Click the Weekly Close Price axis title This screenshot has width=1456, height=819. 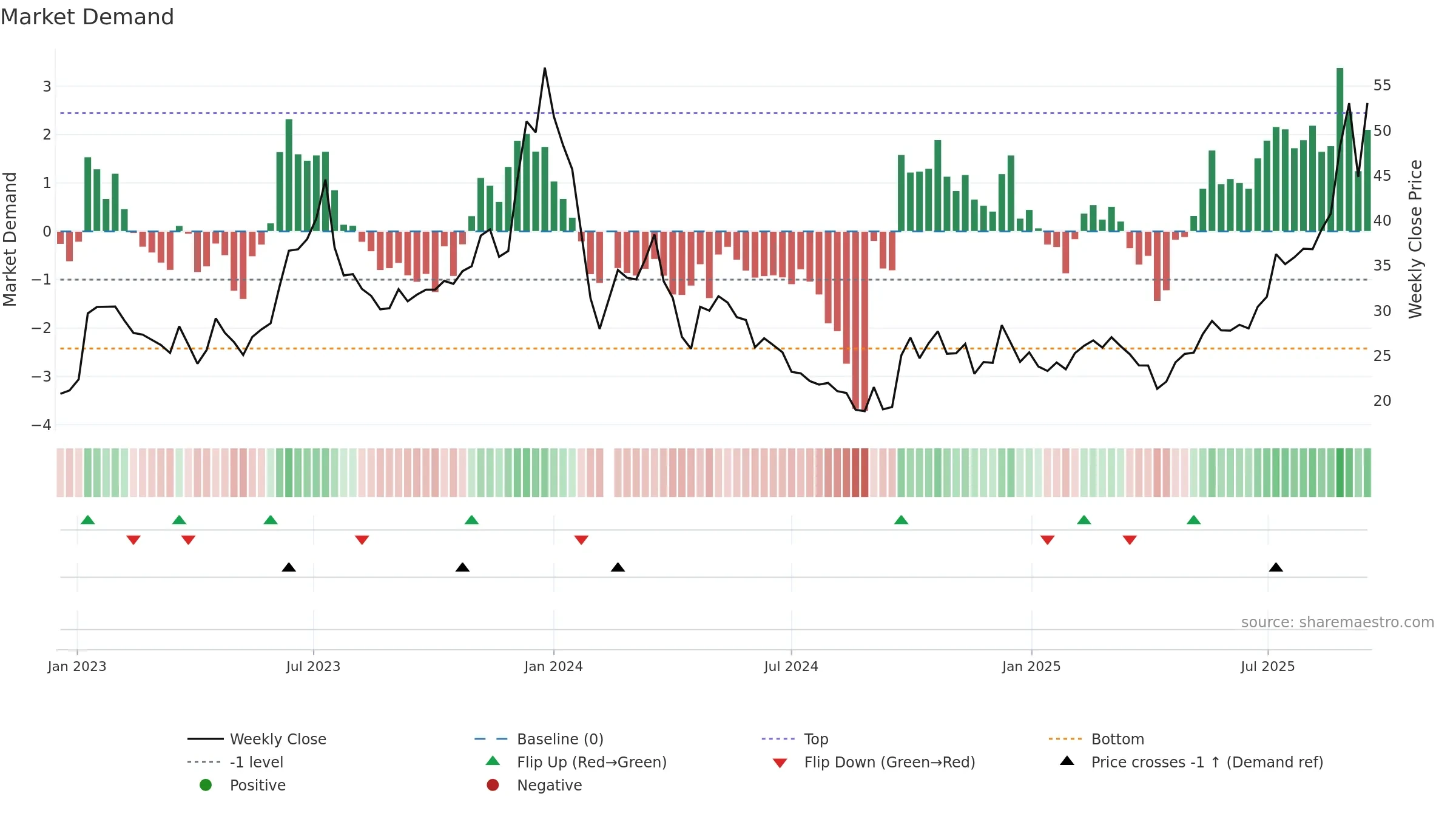[x=1415, y=239]
